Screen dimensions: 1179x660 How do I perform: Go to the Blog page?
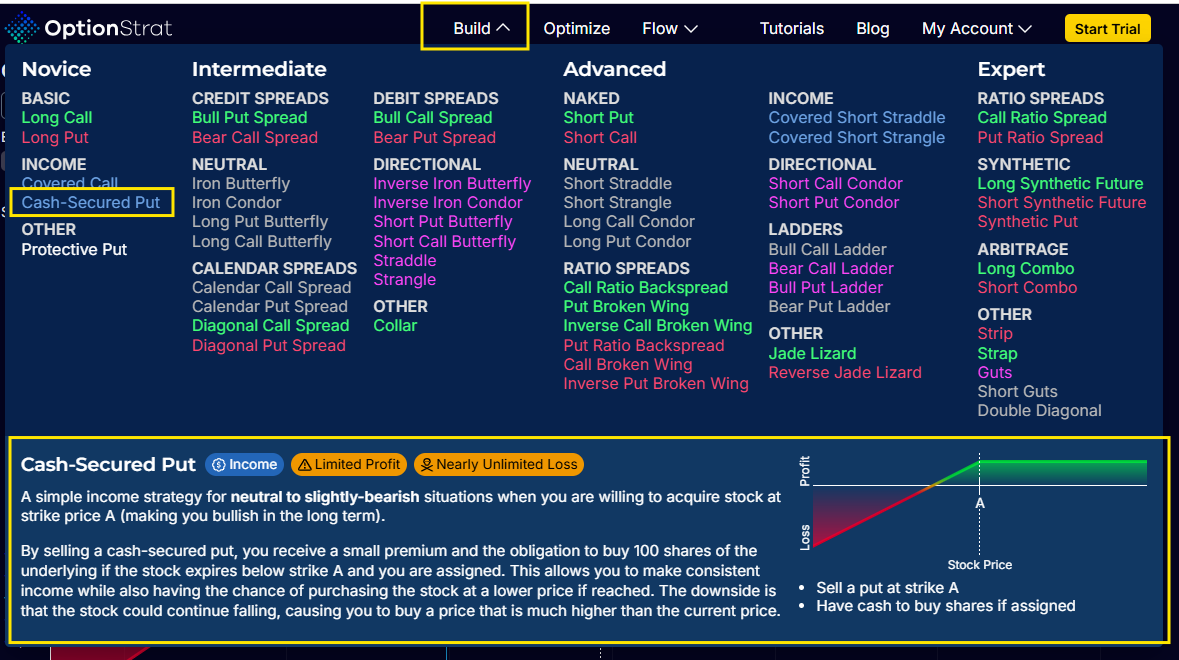click(873, 29)
